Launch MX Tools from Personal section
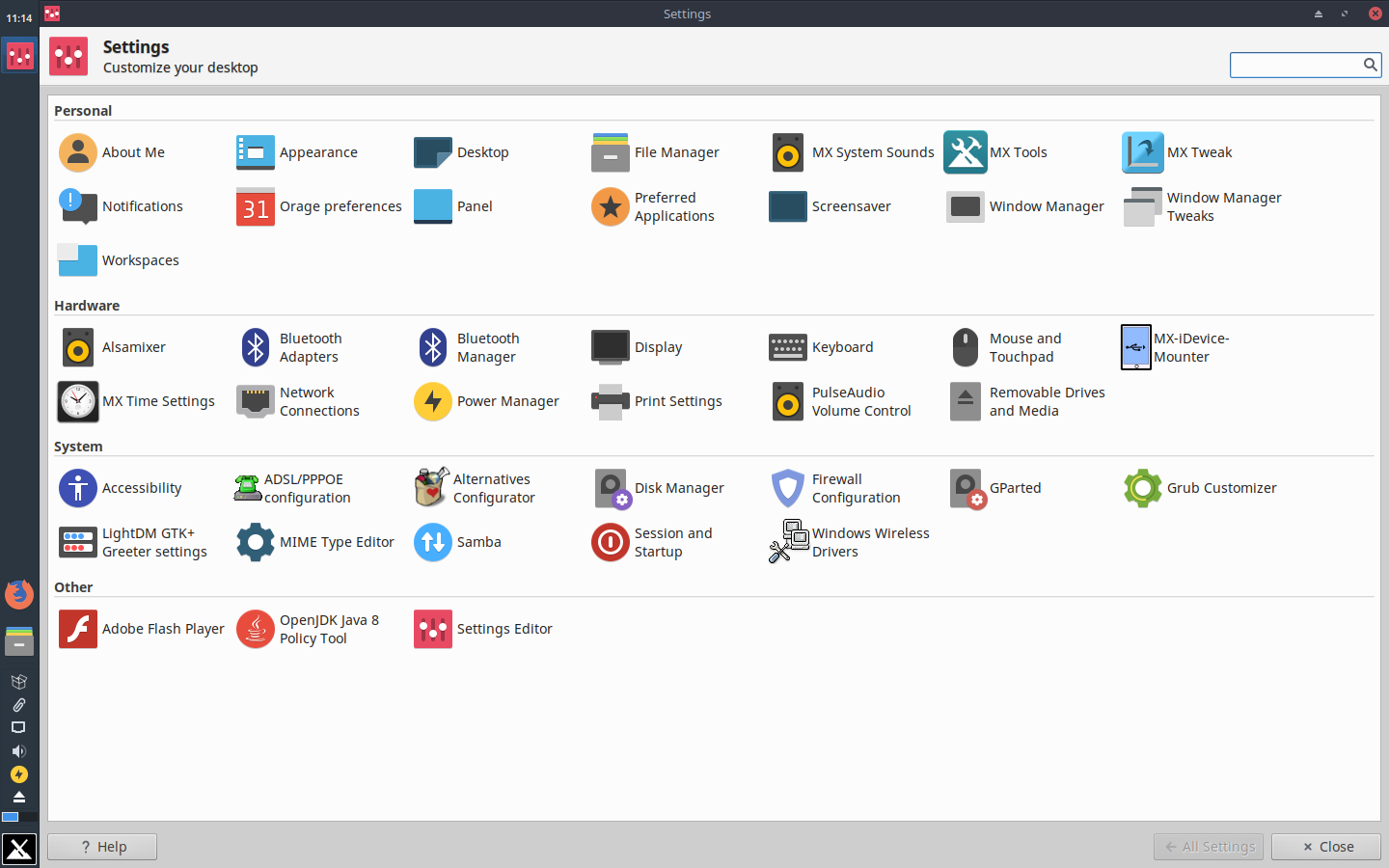Screen dimensions: 1389x868 coord(966,152)
